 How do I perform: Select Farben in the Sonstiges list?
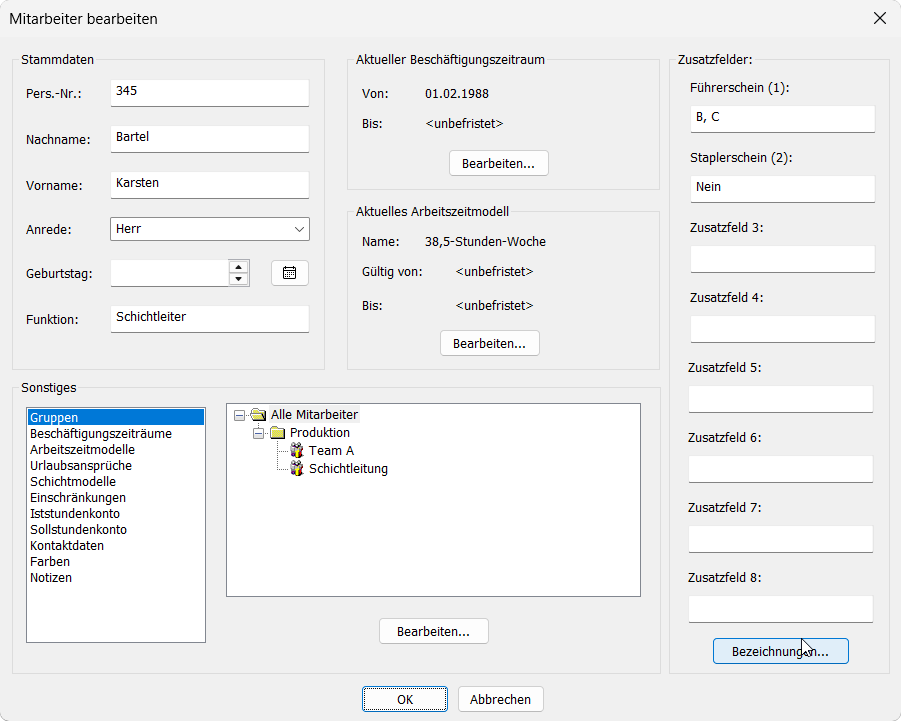[115, 562]
